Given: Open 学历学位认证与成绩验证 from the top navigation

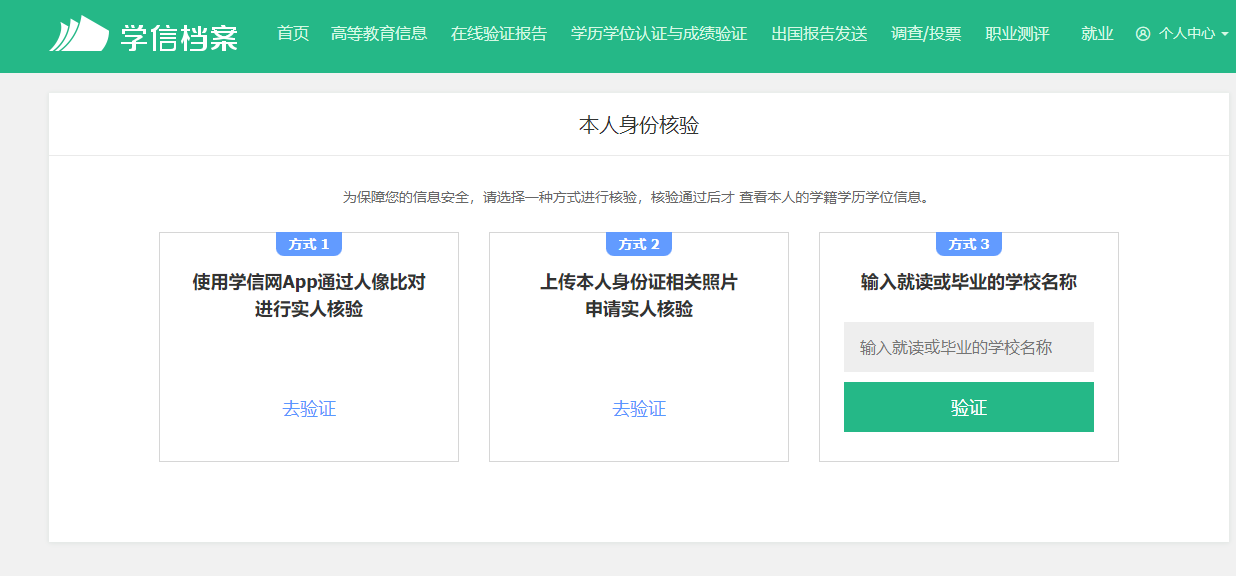Looking at the screenshot, I should (x=659, y=34).
